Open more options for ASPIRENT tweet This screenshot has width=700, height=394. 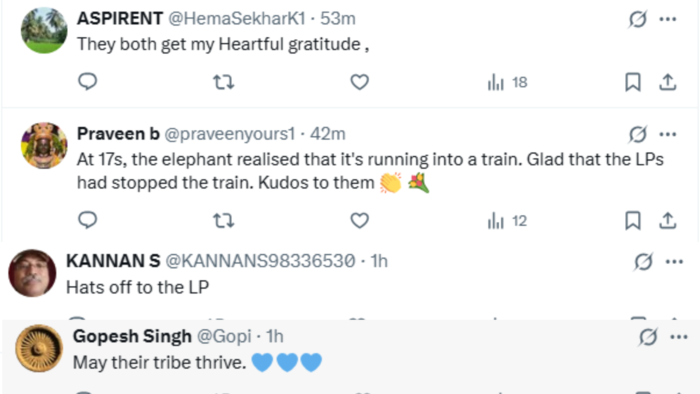point(668,19)
